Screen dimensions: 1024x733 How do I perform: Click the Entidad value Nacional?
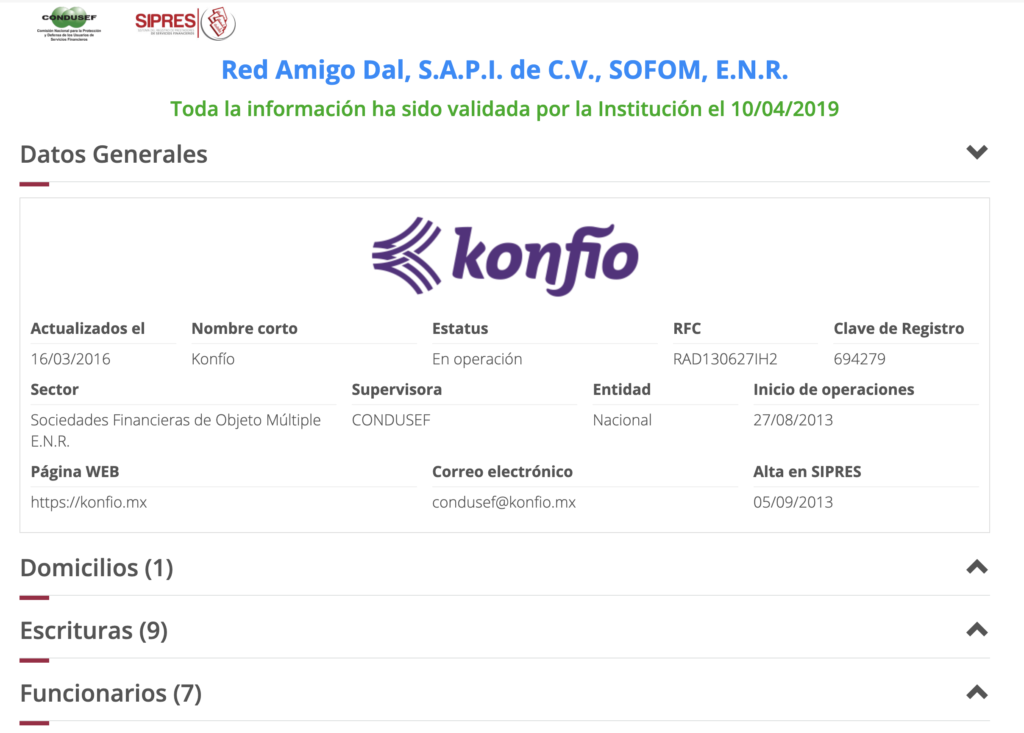click(622, 420)
